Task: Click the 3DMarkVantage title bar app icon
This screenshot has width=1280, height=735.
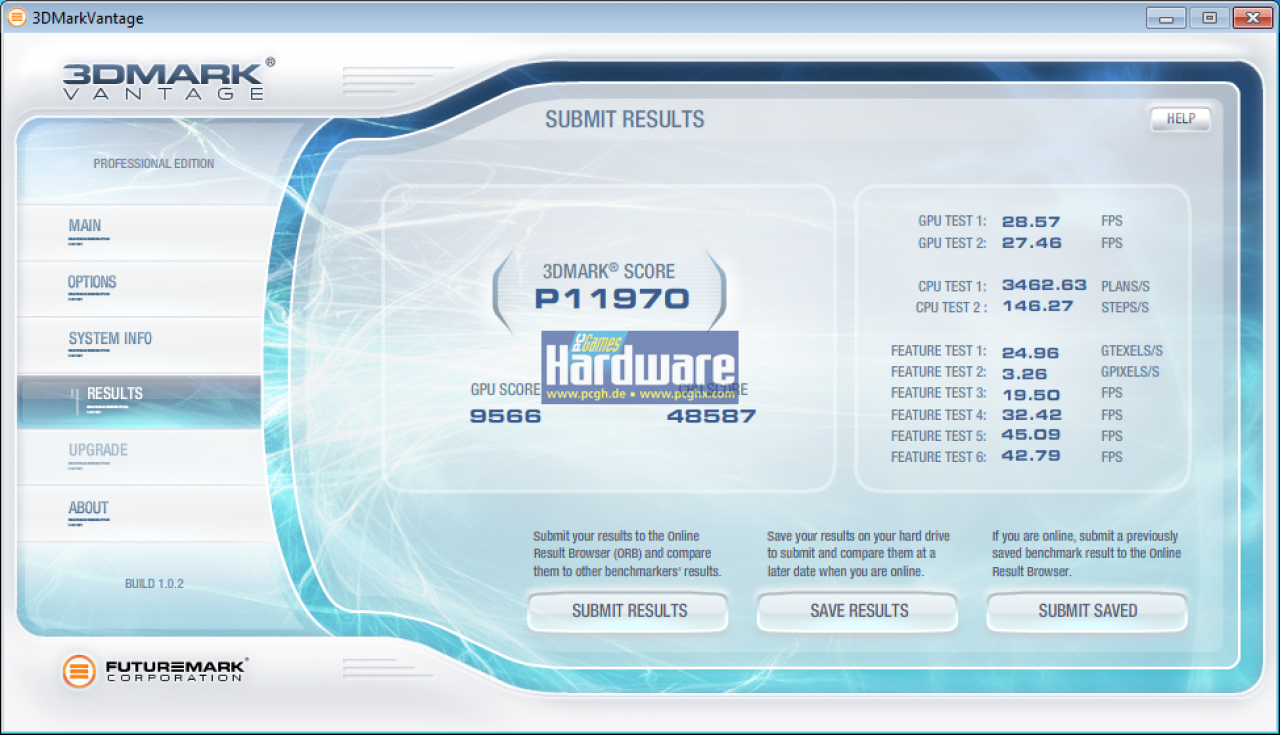Action: (x=17, y=18)
